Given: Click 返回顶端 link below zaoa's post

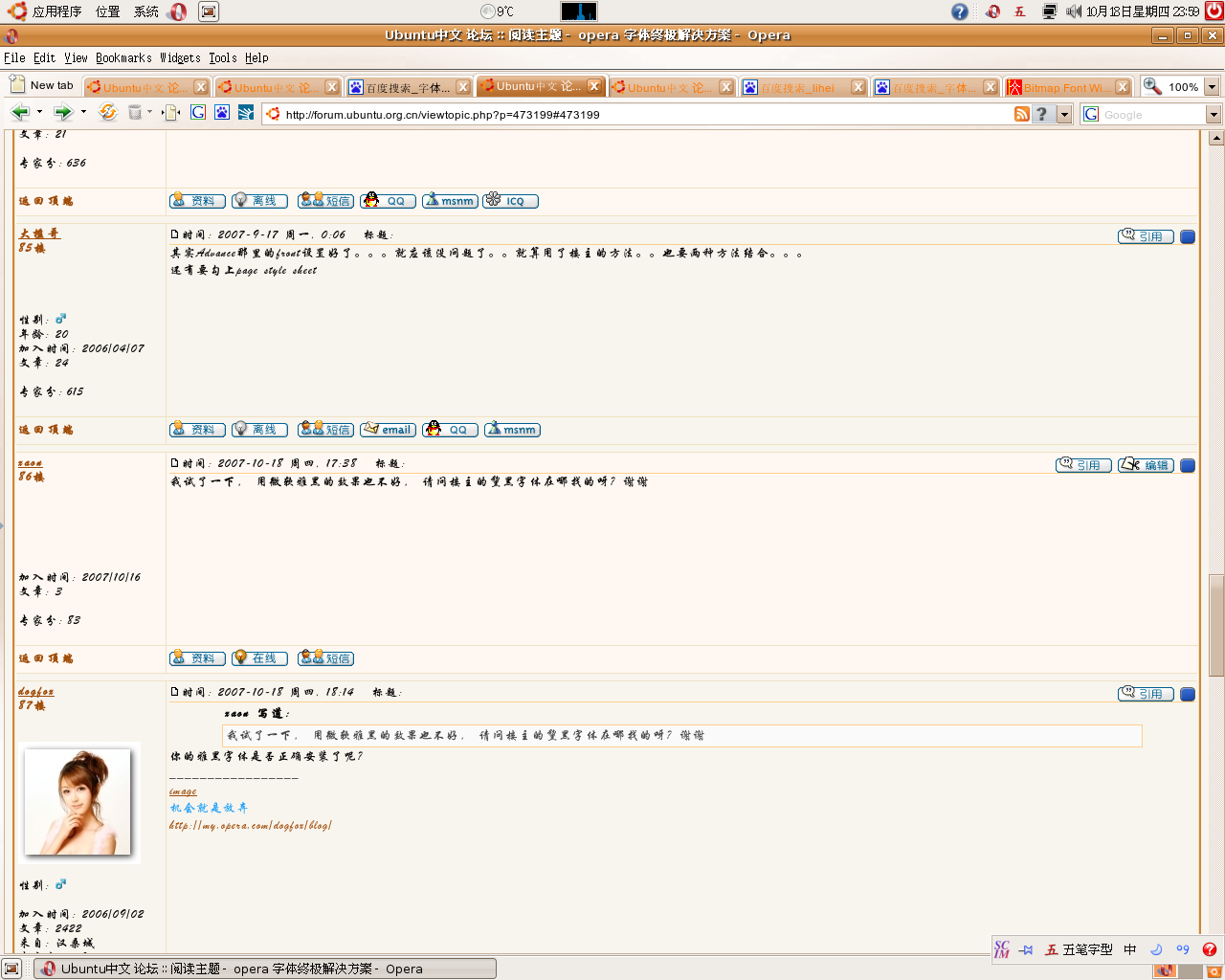Looking at the screenshot, I should 46,658.
